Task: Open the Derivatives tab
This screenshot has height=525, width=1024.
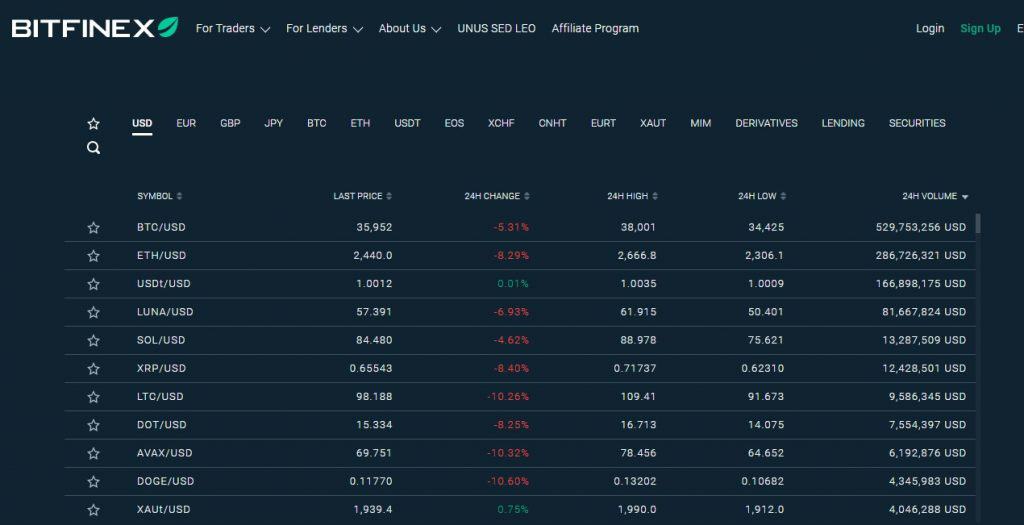Action: 767,123
